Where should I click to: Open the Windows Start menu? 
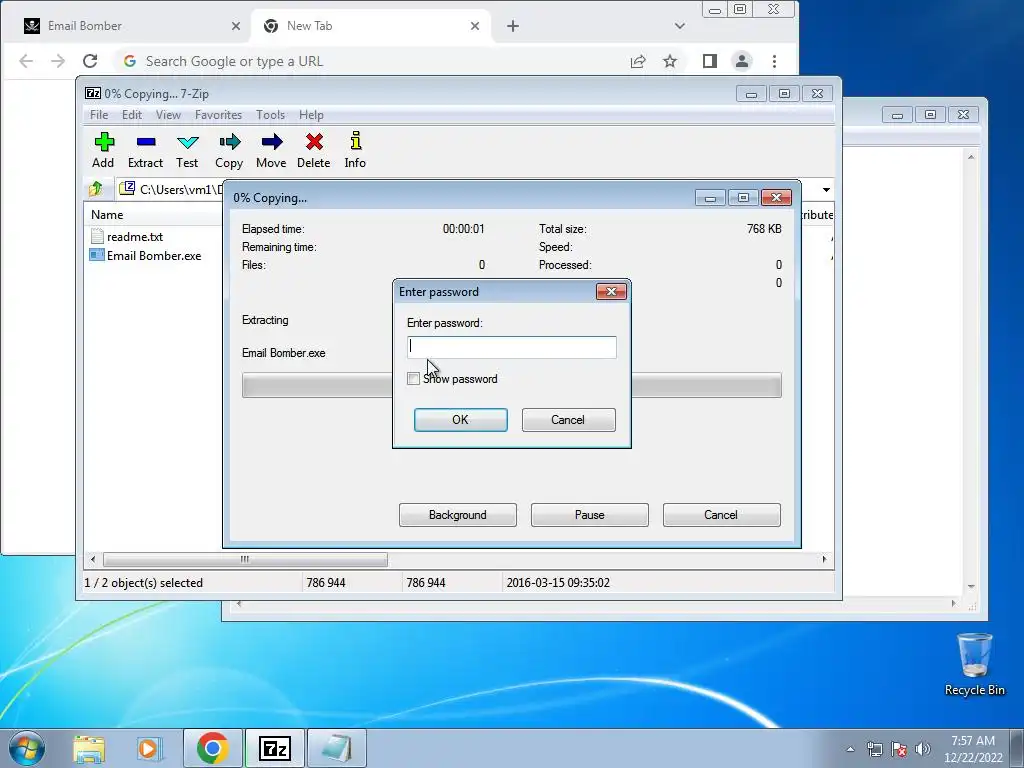[x=27, y=748]
